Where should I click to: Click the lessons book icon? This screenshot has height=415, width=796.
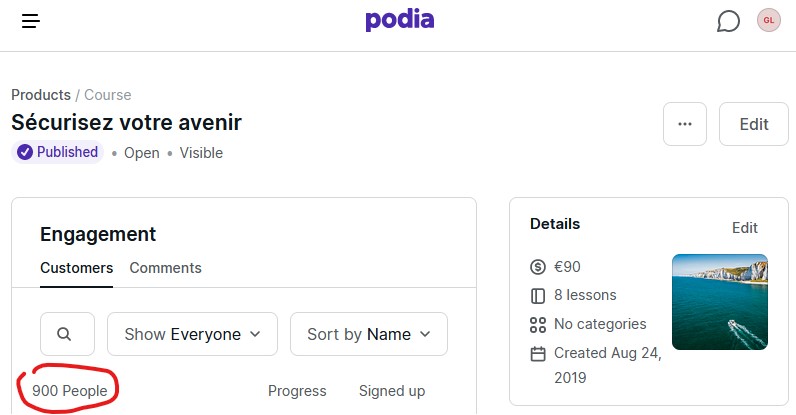538,296
